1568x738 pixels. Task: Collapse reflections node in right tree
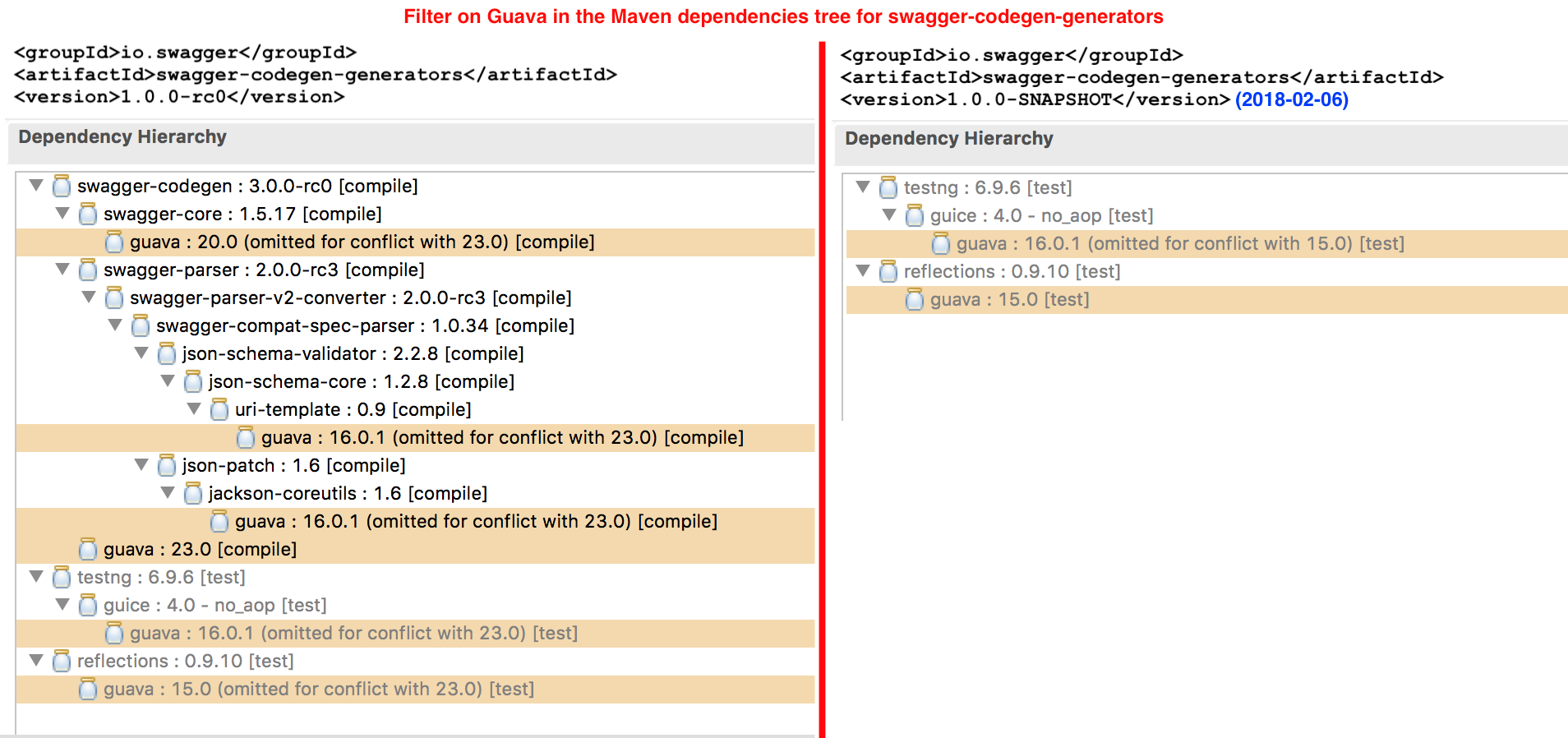click(863, 270)
